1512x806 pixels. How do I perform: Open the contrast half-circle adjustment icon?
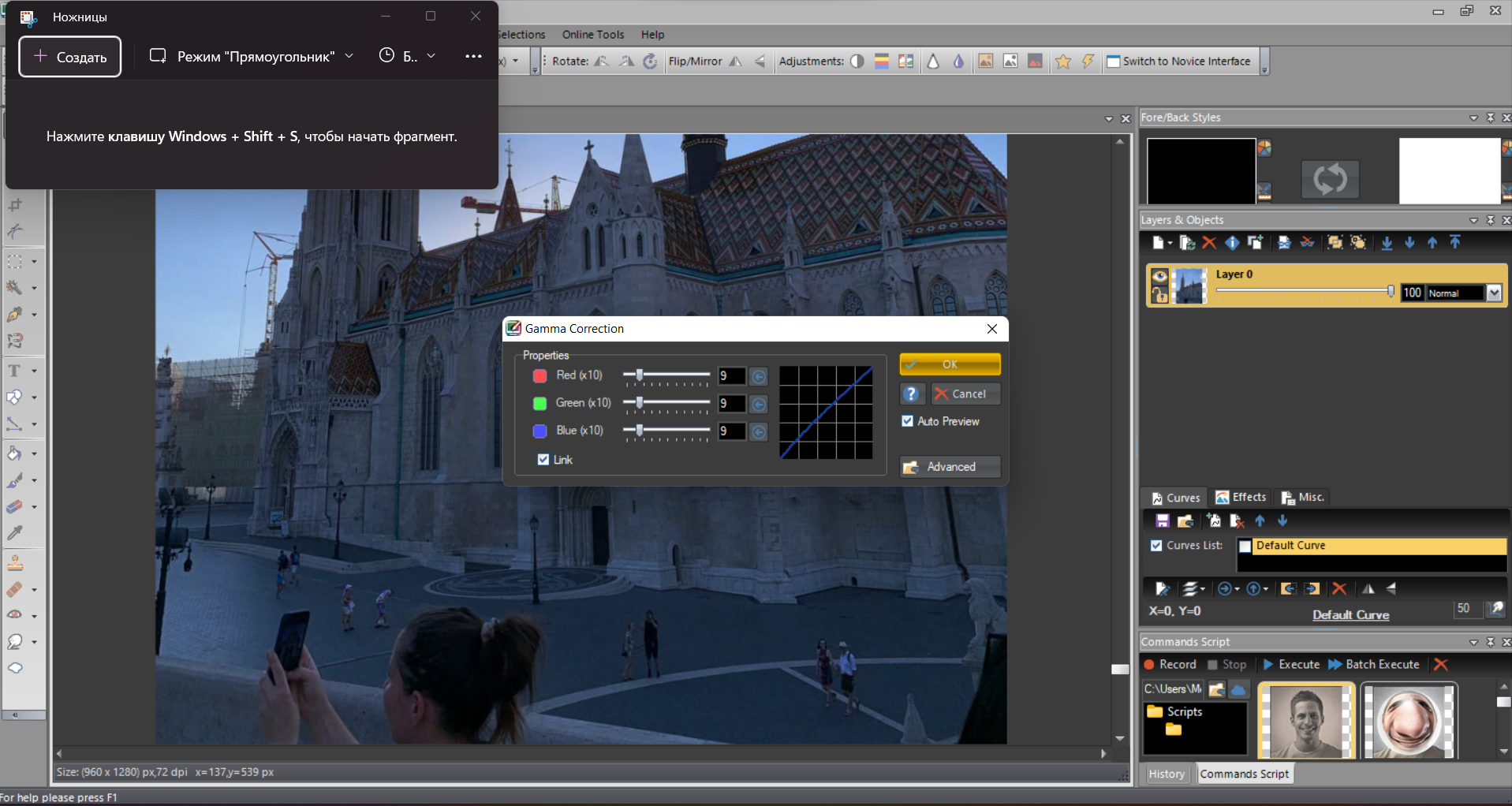(857, 62)
